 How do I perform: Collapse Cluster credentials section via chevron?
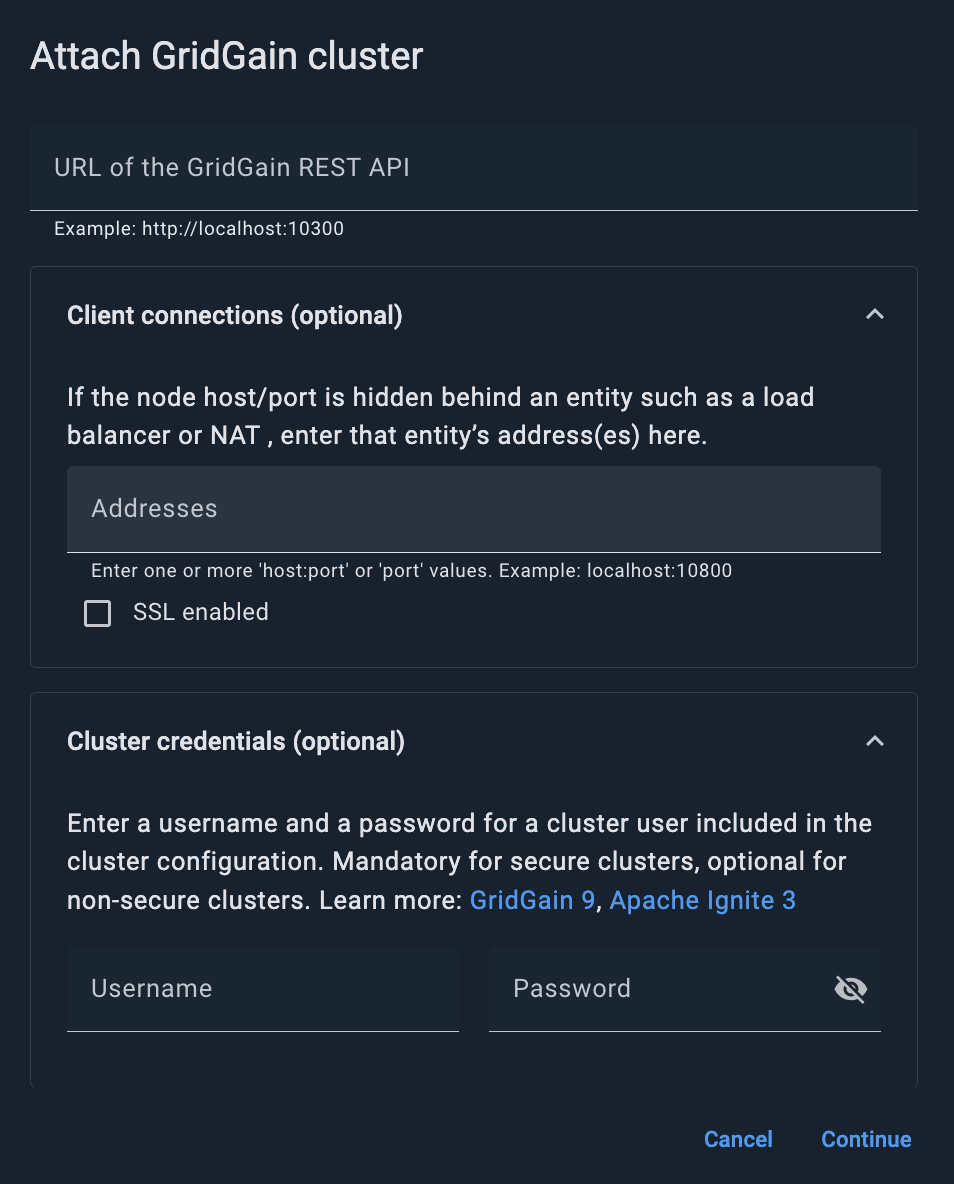click(875, 741)
